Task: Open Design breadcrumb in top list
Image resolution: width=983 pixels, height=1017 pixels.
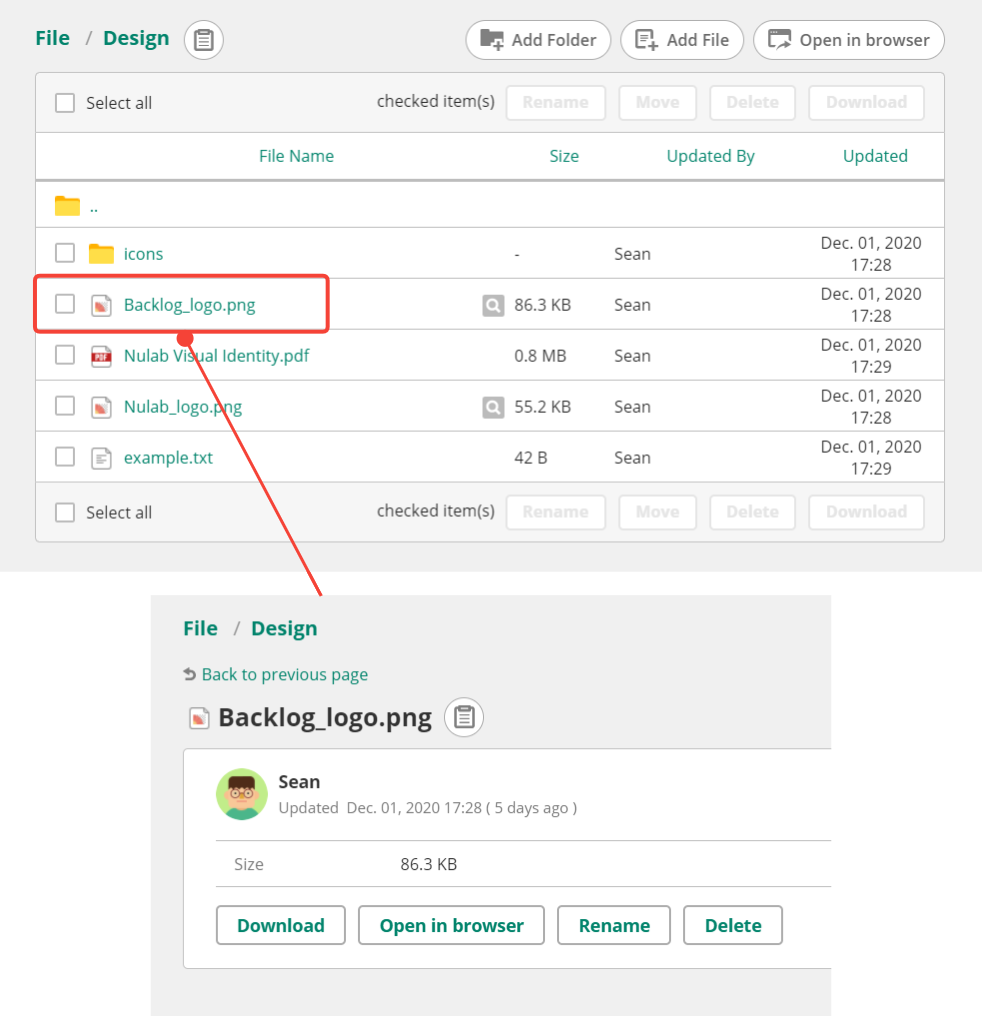Action: [x=136, y=38]
